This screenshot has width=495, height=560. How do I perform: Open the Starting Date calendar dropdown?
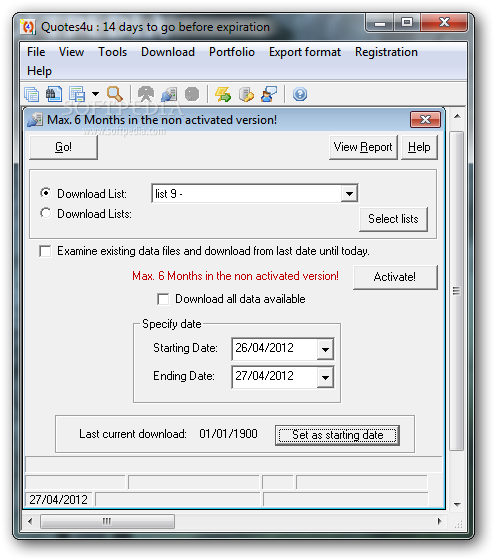coord(325,349)
